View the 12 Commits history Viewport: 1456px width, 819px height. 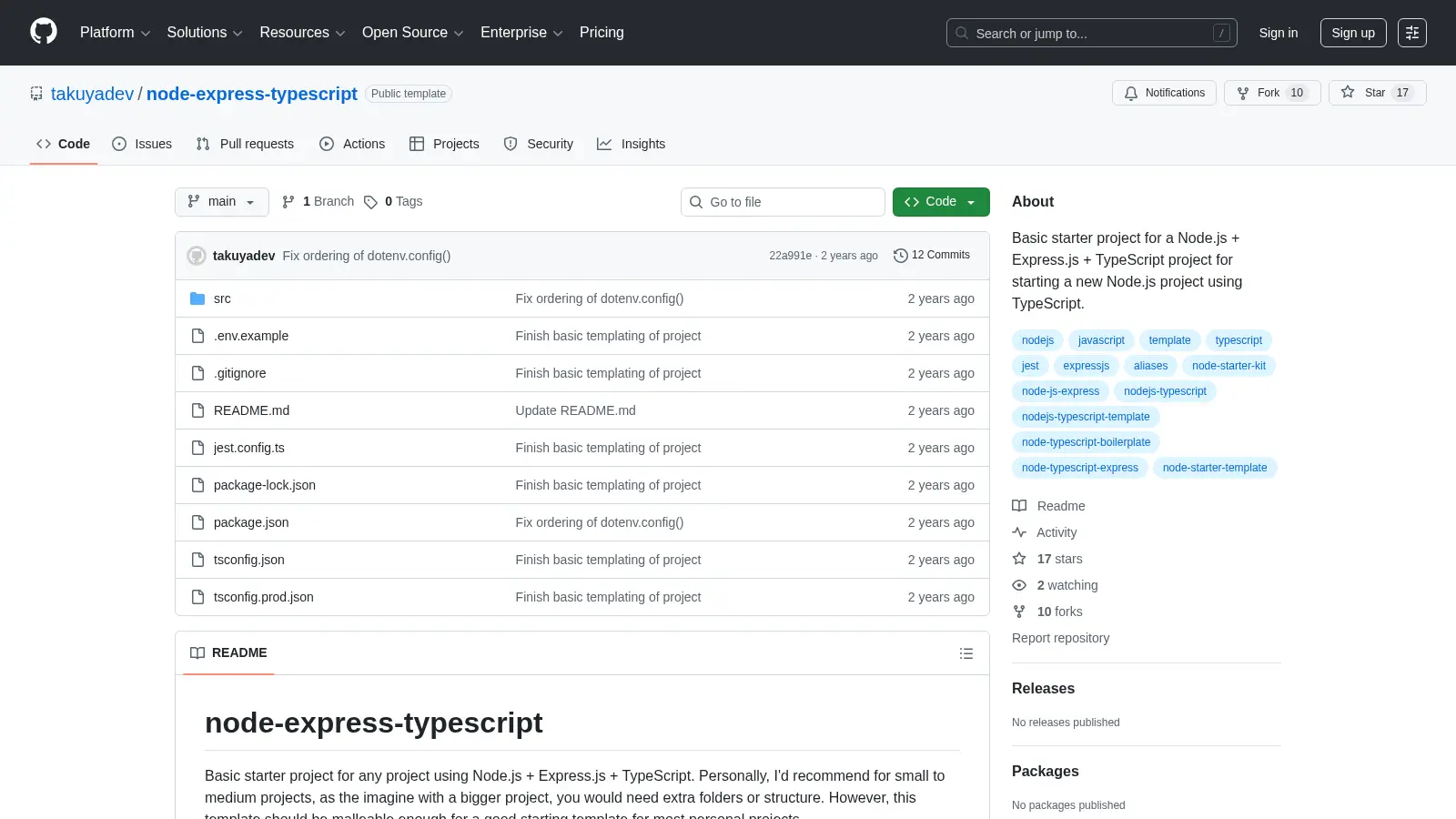coord(932,256)
